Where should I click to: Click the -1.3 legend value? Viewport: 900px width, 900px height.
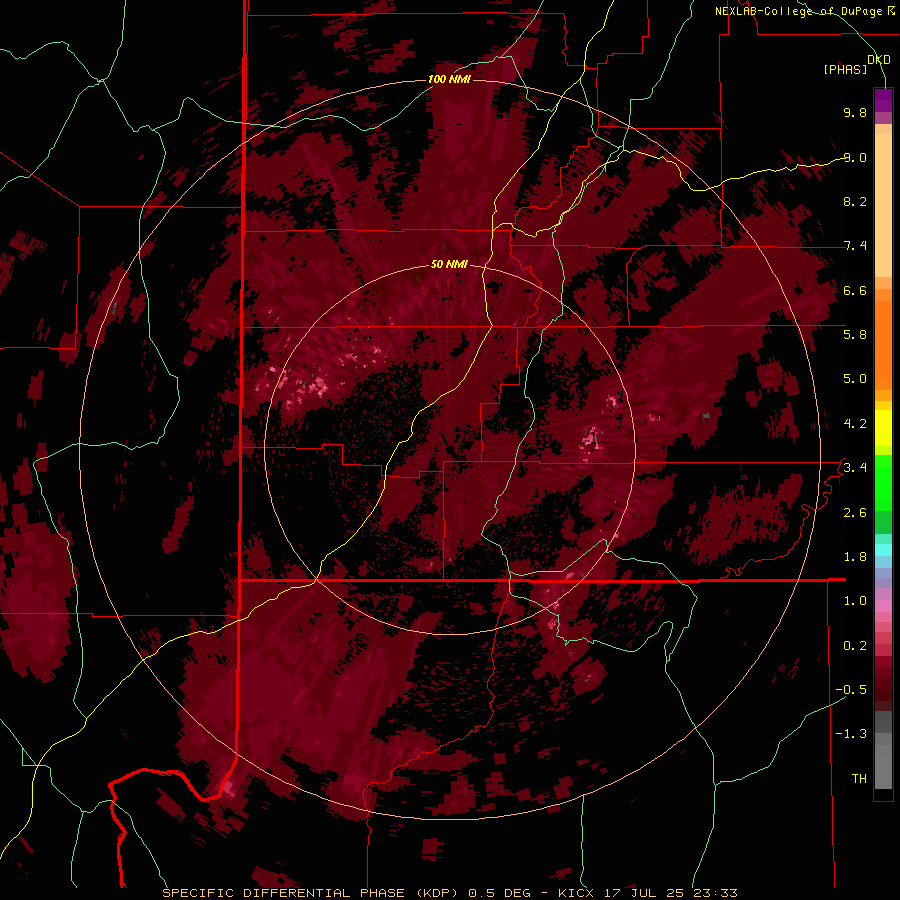851,734
